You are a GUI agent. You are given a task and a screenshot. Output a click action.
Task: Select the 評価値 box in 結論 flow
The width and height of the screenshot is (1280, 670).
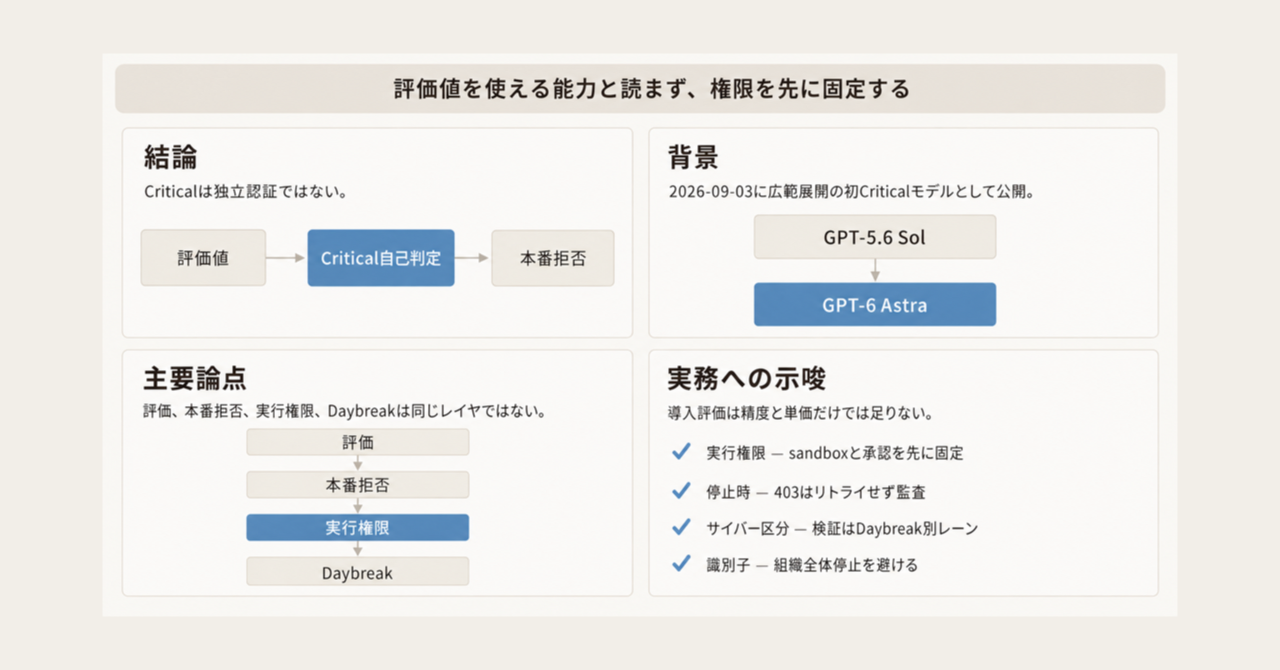203,258
